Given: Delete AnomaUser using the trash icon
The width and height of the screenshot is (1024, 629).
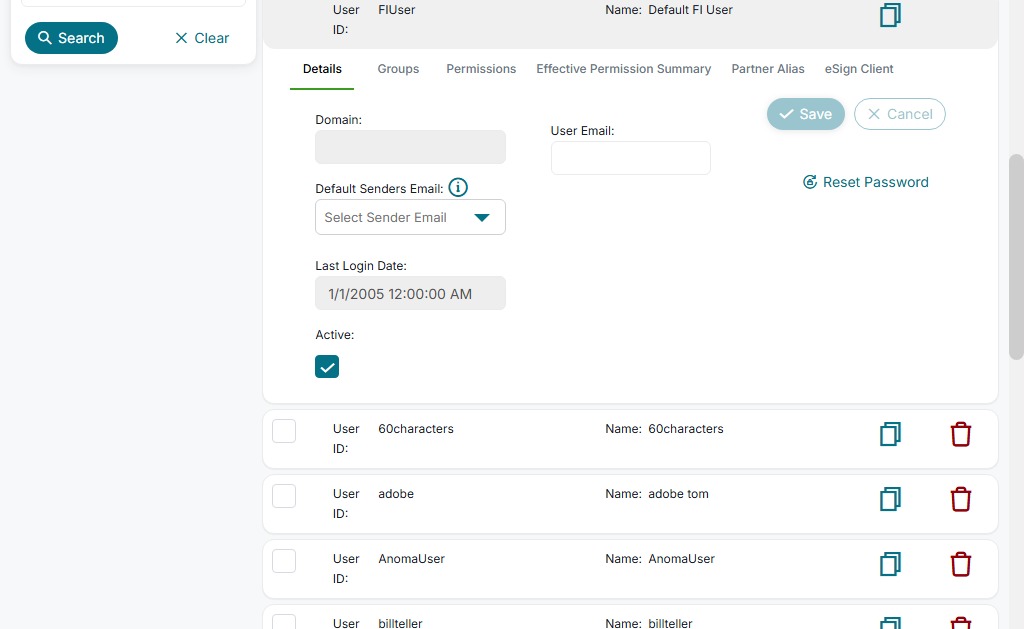Looking at the screenshot, I should [960, 564].
